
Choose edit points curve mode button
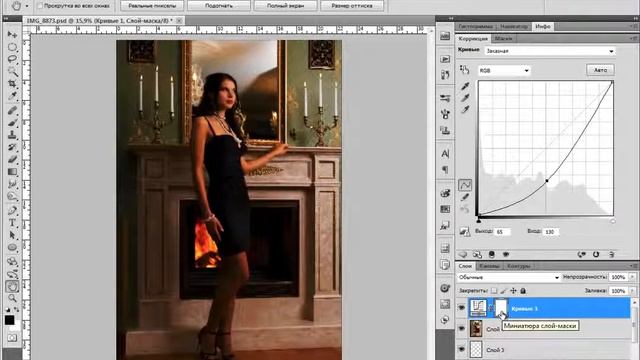coord(465,185)
